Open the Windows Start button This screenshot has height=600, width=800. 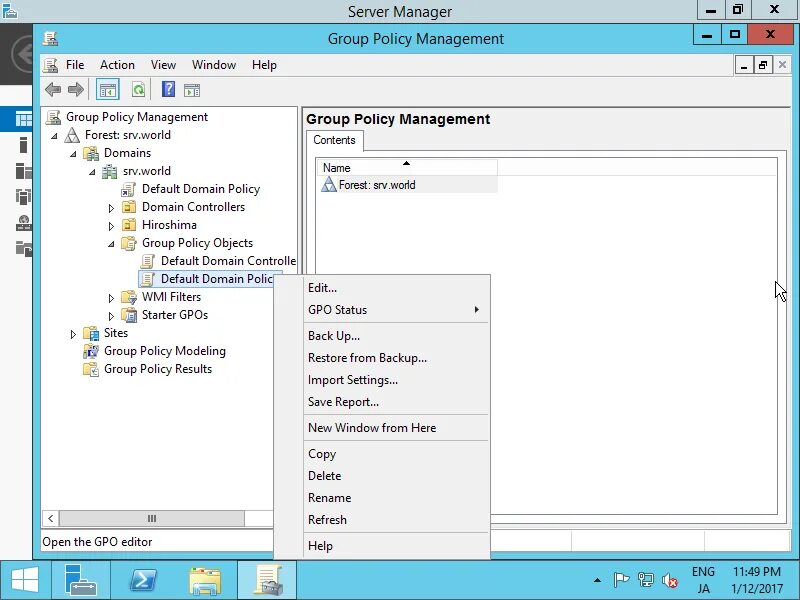[25, 581]
